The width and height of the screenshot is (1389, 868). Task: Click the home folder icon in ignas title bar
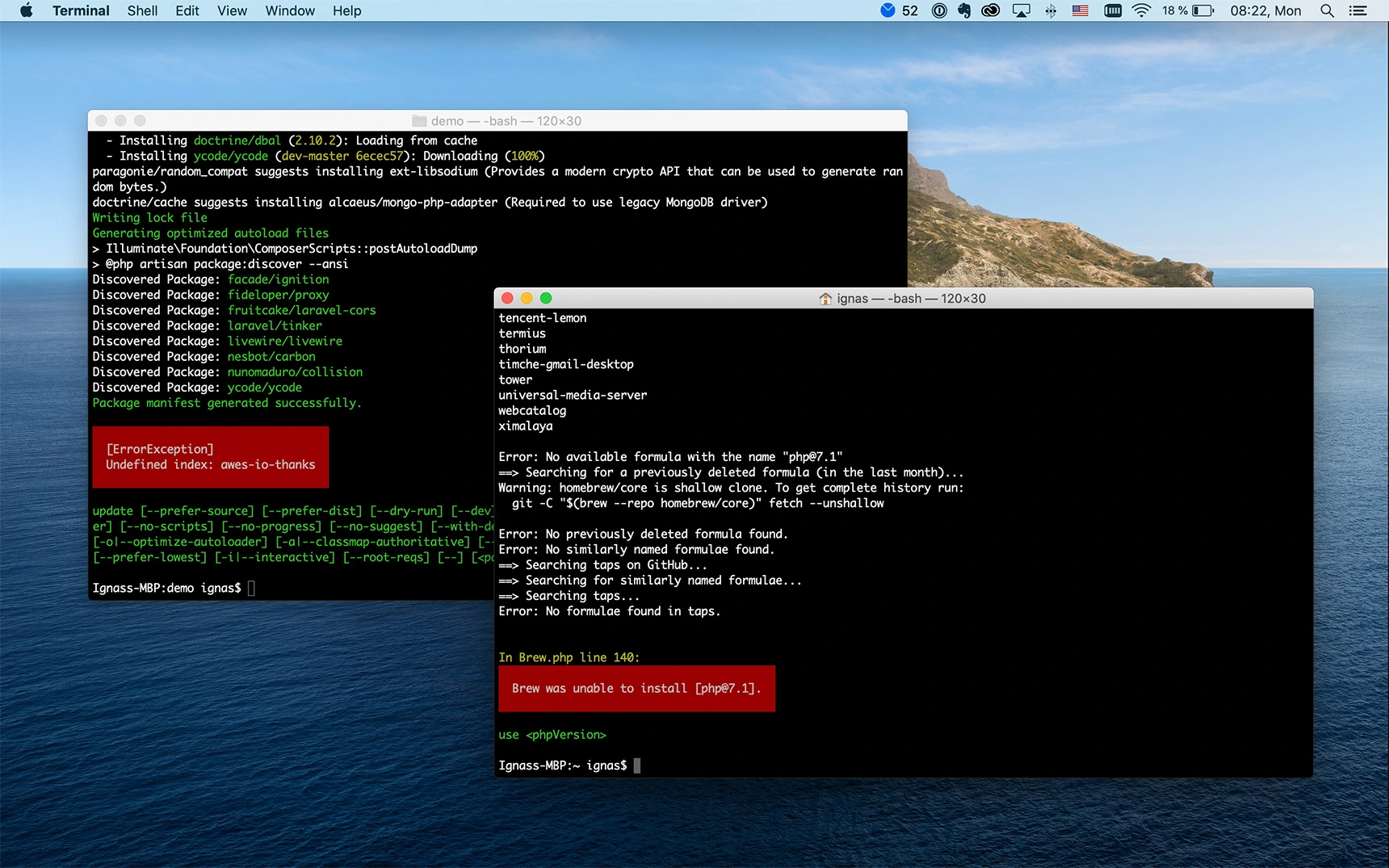(825, 299)
